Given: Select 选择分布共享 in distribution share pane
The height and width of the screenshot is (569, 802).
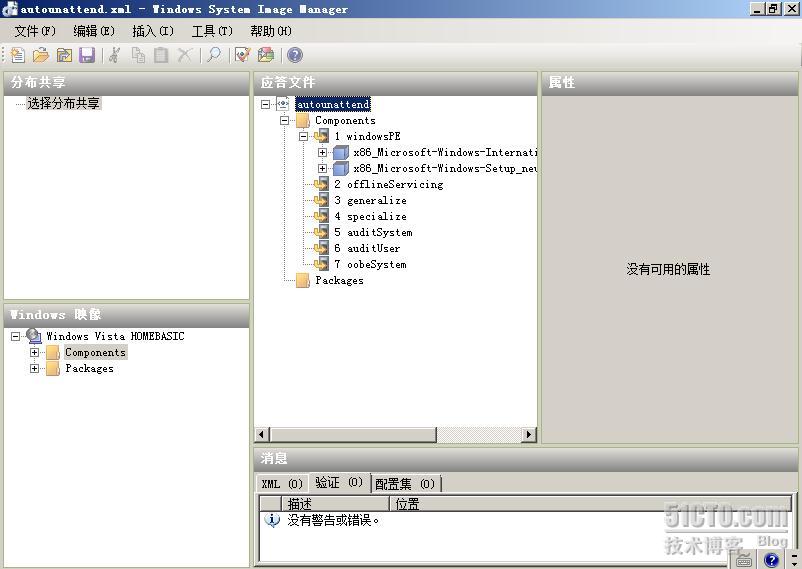Looking at the screenshot, I should click(63, 103).
